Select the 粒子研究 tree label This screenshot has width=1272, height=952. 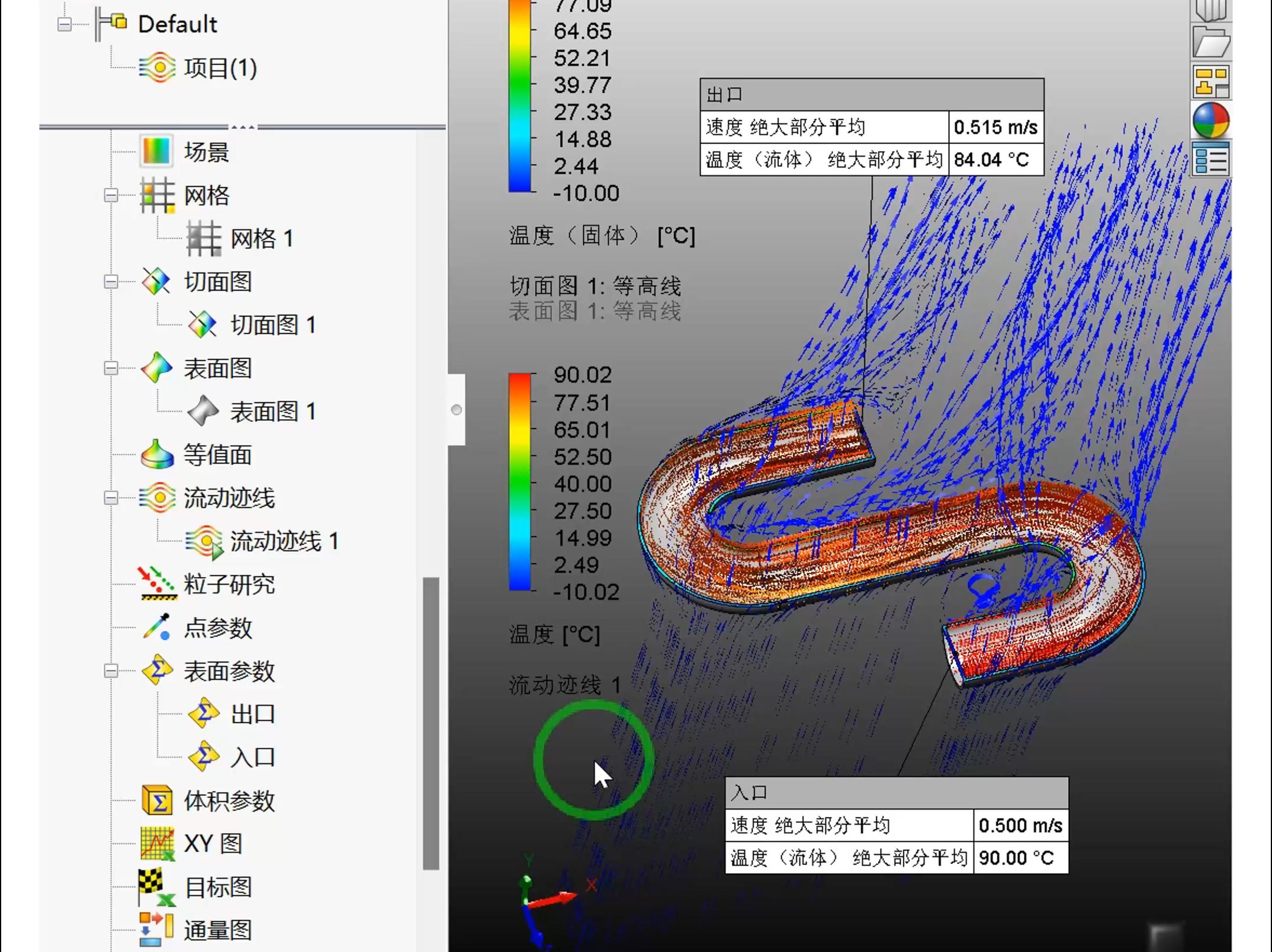pos(229,584)
